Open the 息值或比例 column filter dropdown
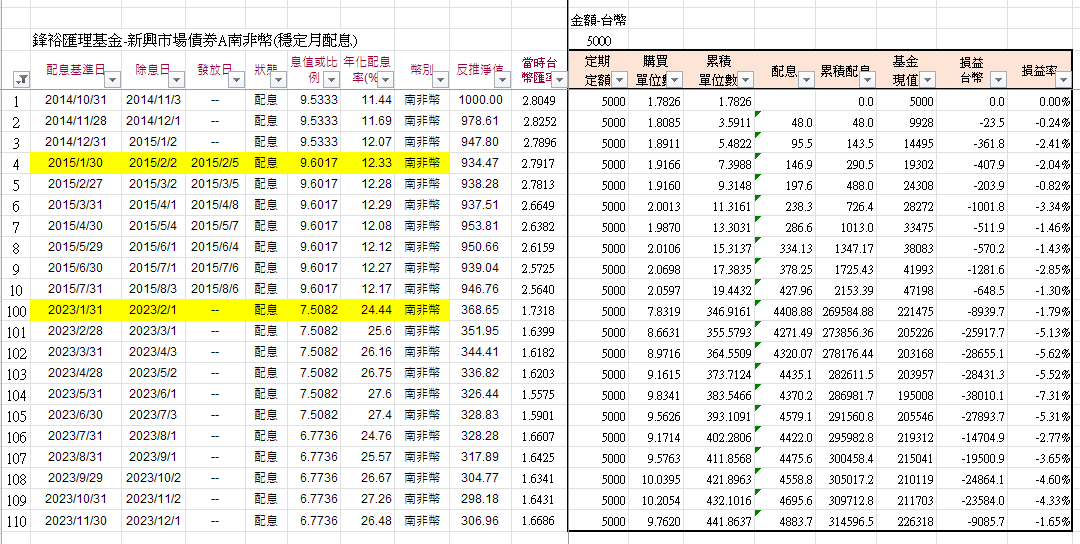This screenshot has height=544, width=1080. [331, 80]
